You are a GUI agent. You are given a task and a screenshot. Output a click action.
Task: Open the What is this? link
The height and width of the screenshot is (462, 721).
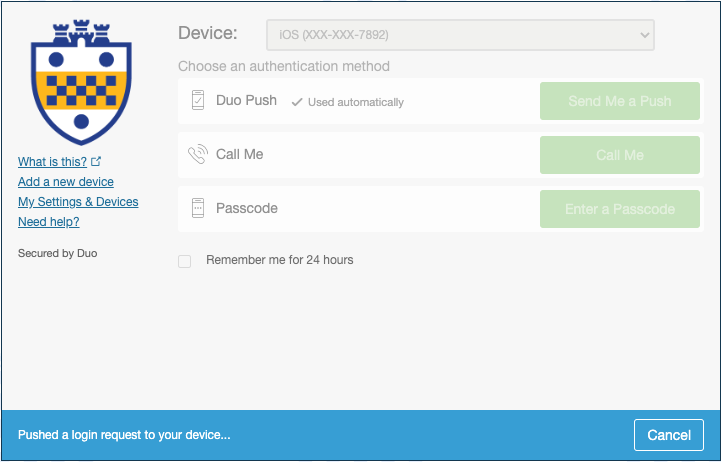52,162
